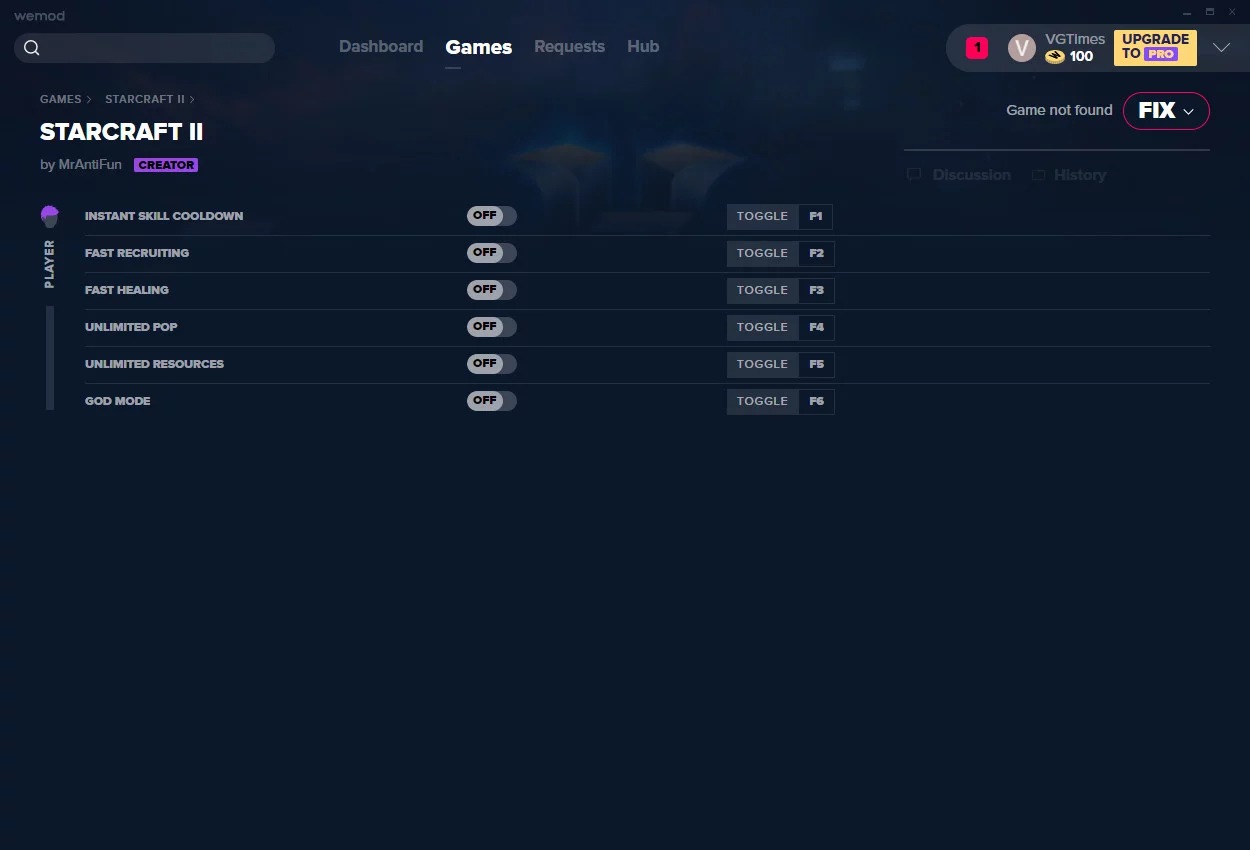Image resolution: width=1250 pixels, height=850 pixels.
Task: Click the Toggle hotkey button for F6
Action: [x=762, y=402]
